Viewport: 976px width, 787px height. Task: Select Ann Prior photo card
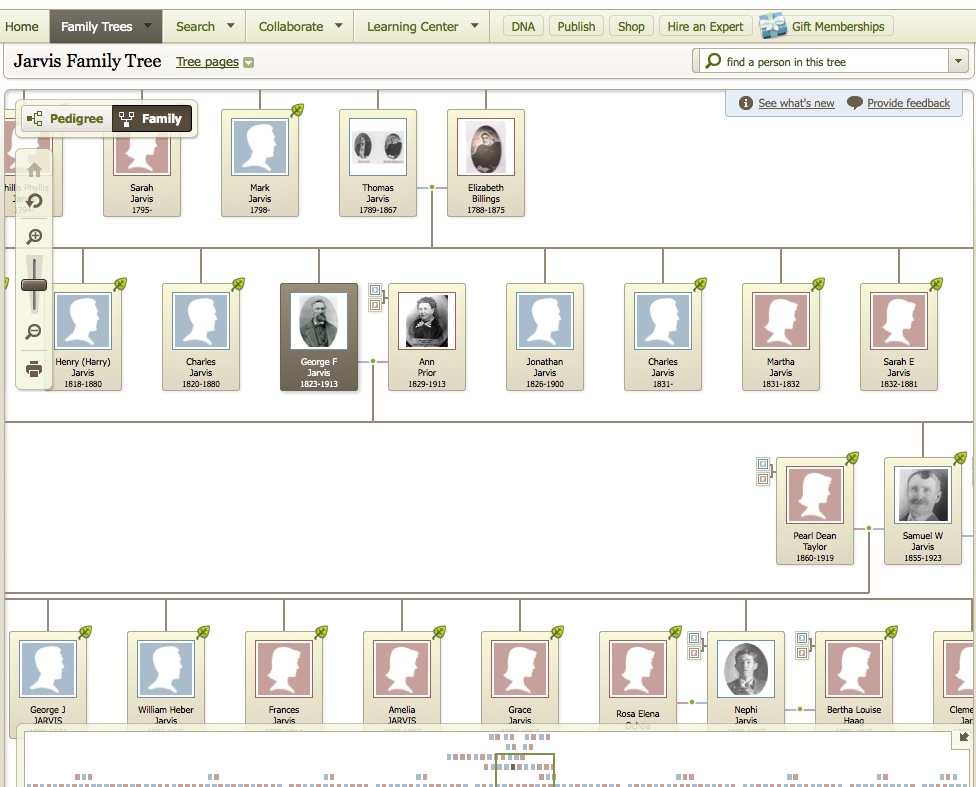pos(427,337)
